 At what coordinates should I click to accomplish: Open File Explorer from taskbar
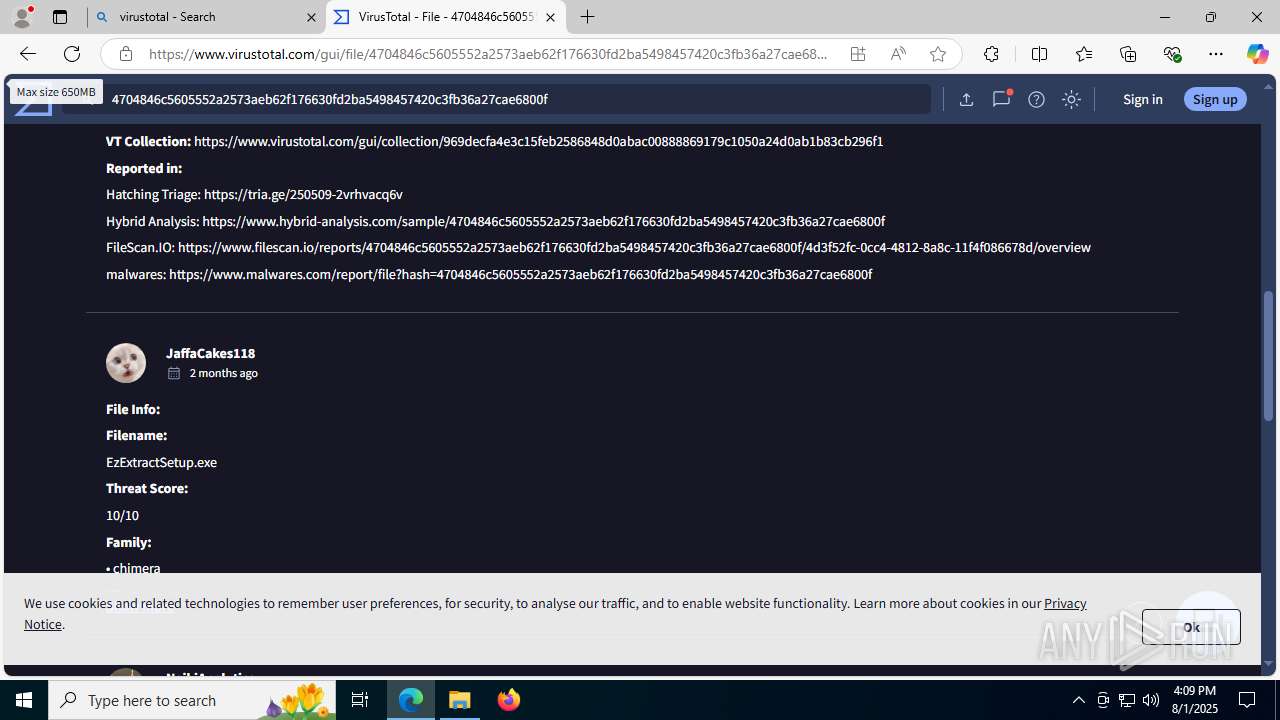460,700
